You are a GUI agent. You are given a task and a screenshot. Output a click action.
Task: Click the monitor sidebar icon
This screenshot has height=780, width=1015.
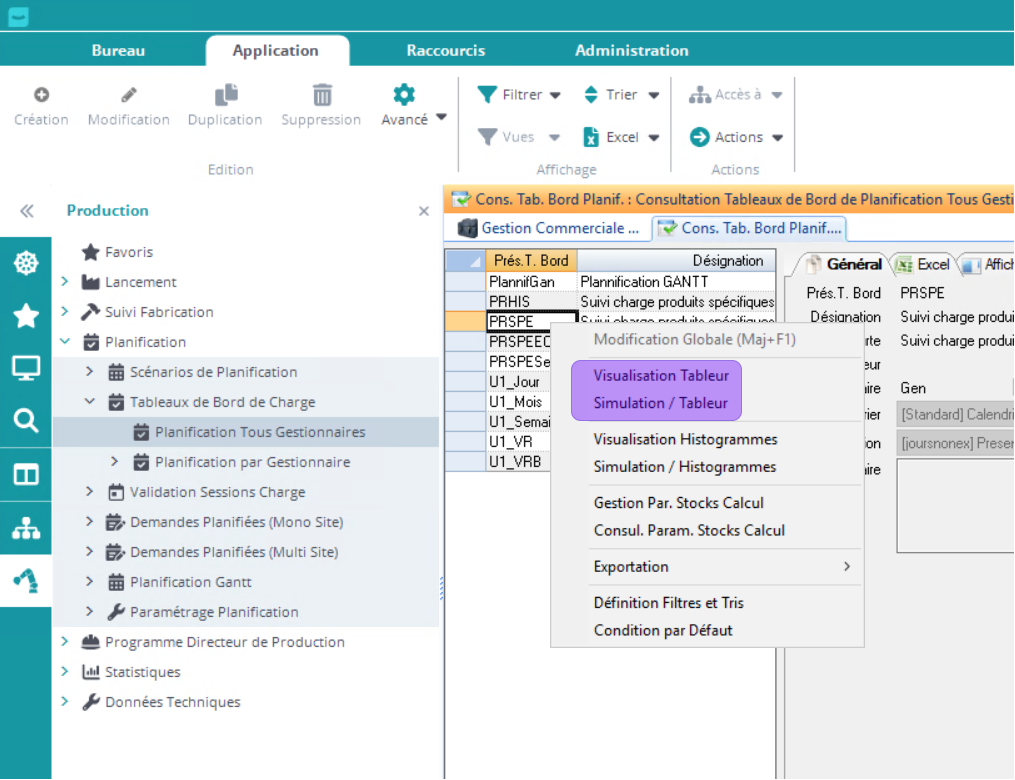click(25, 368)
